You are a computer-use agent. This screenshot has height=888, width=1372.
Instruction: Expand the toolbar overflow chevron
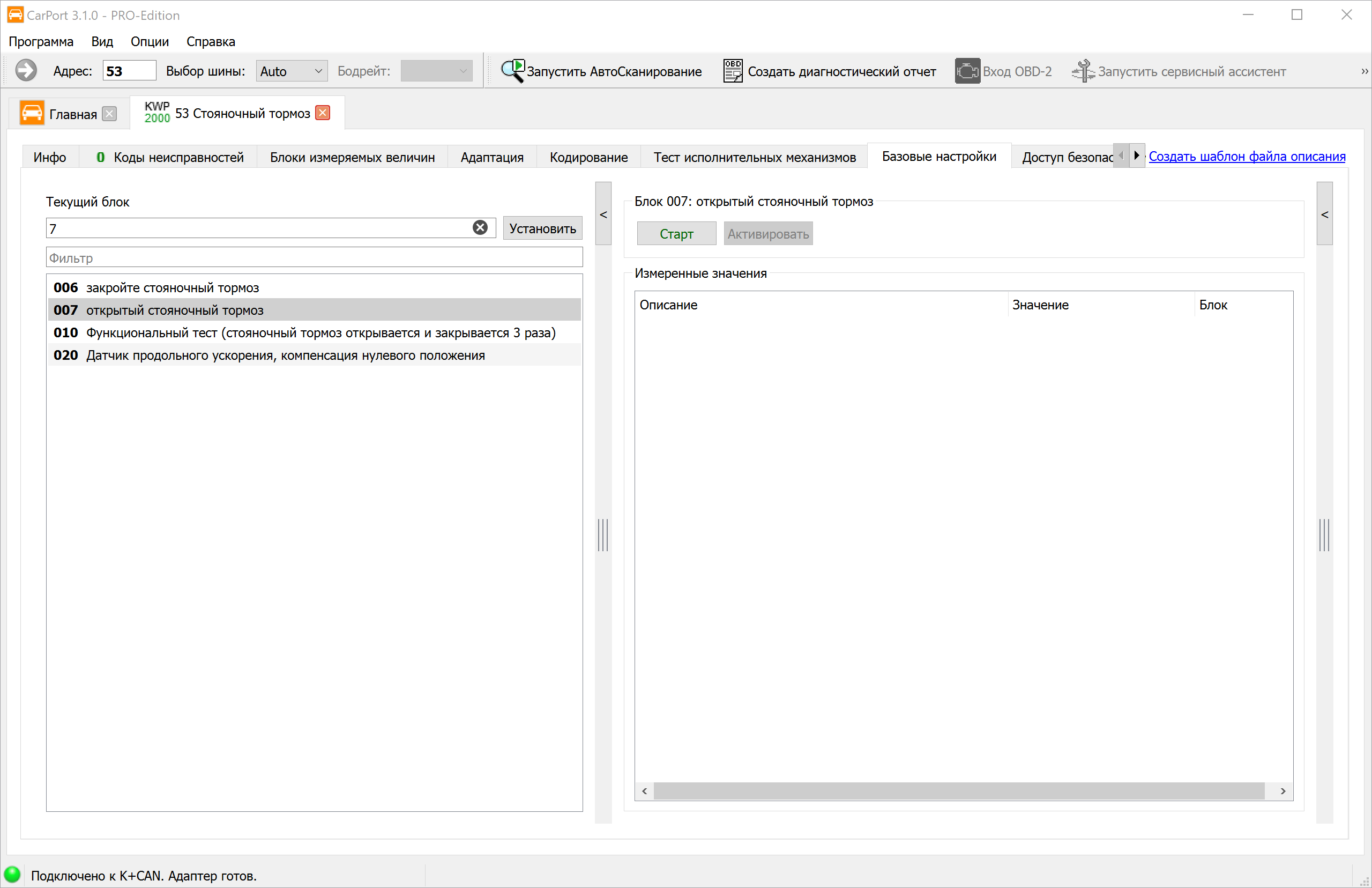pyautogui.click(x=1364, y=71)
